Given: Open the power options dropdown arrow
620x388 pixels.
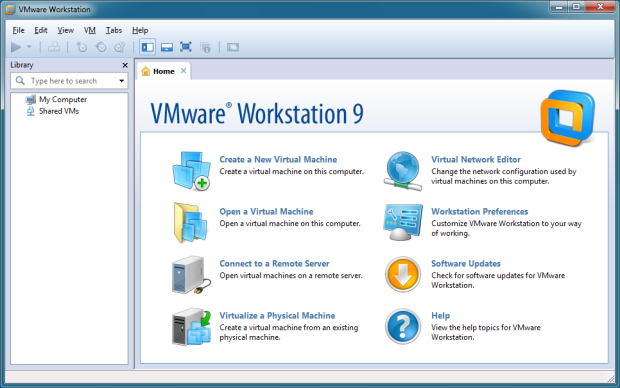Looking at the screenshot, I should point(29,47).
